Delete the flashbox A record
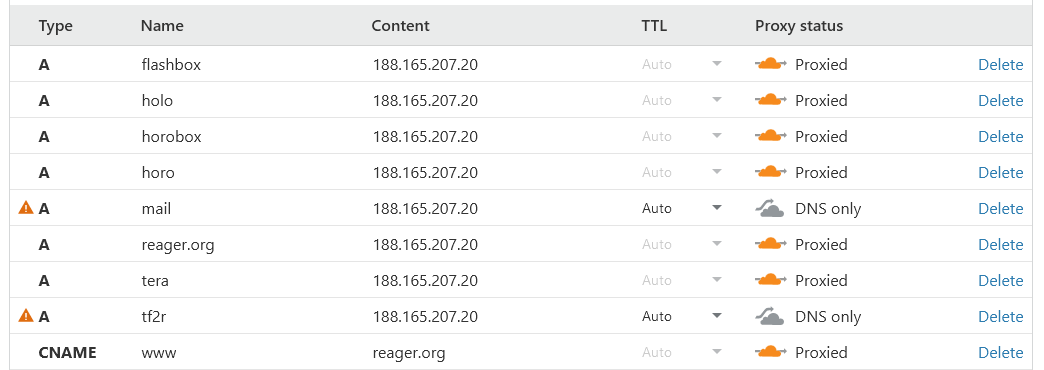 coord(1001,65)
